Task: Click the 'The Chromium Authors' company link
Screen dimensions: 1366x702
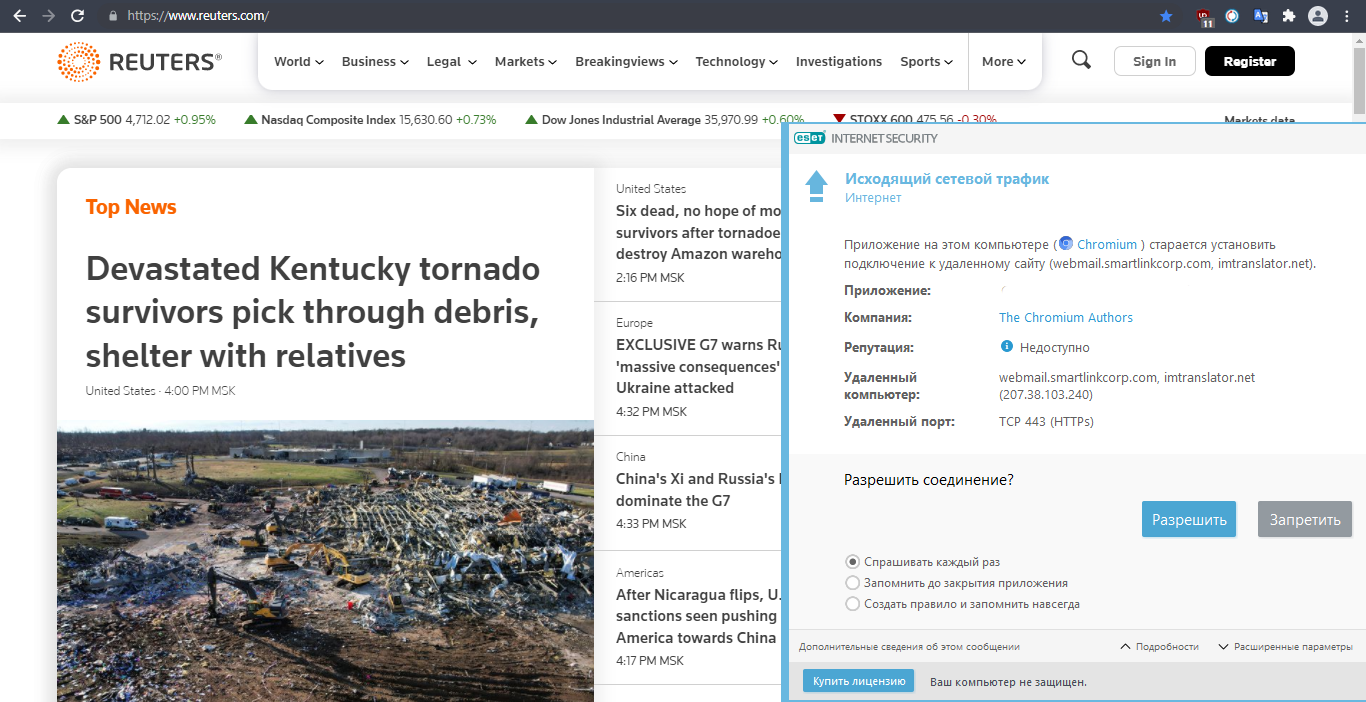Action: coord(1066,317)
